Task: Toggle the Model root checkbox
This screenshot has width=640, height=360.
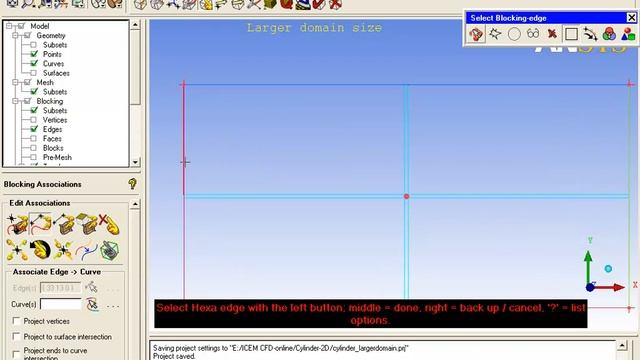Action: pyautogui.click(x=21, y=26)
